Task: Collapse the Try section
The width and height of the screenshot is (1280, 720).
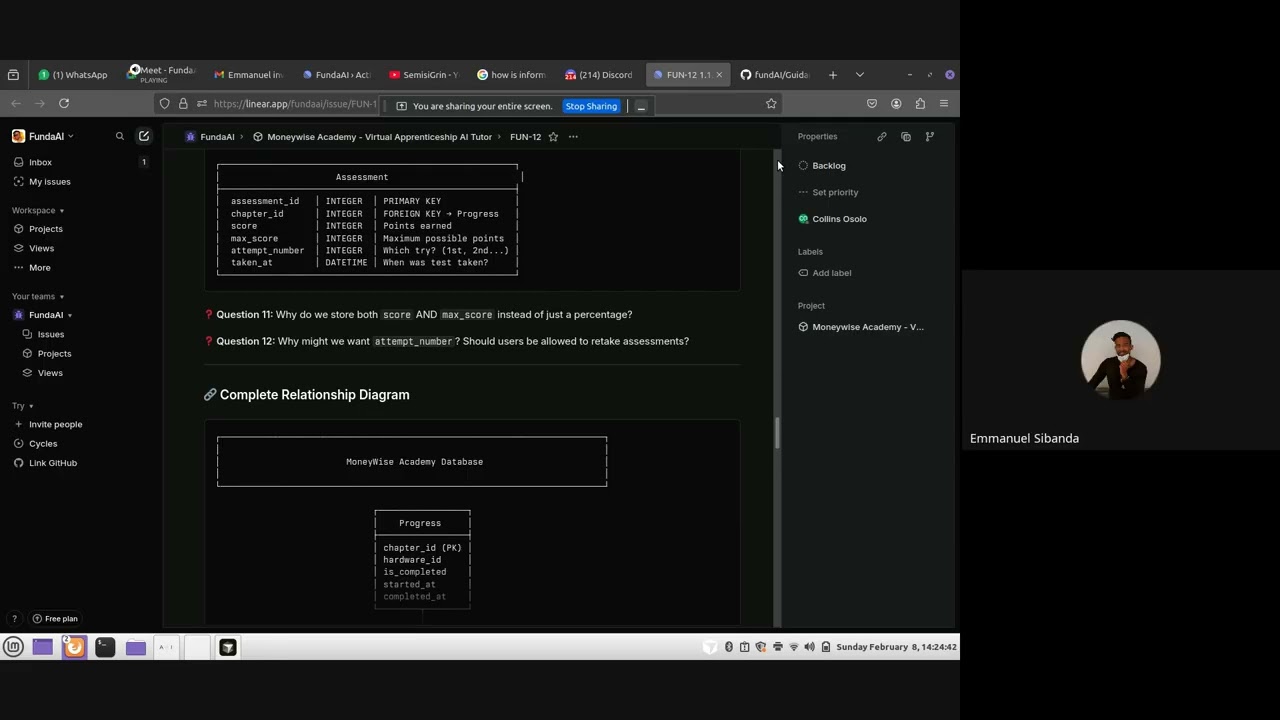Action: (x=23, y=406)
